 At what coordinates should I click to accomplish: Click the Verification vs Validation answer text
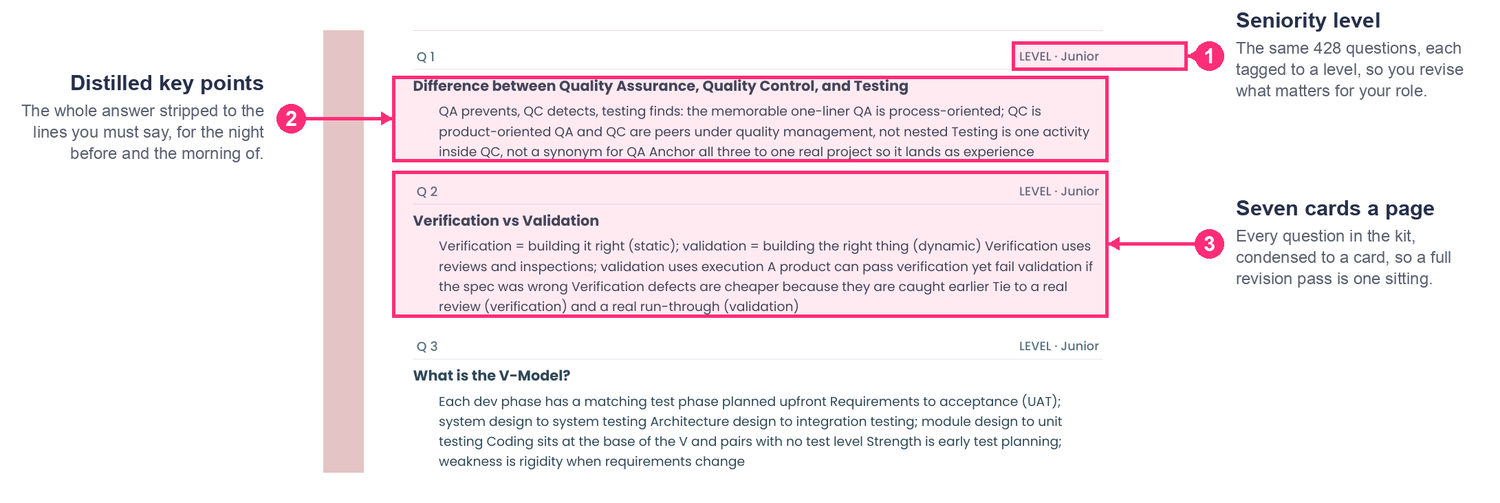point(767,276)
